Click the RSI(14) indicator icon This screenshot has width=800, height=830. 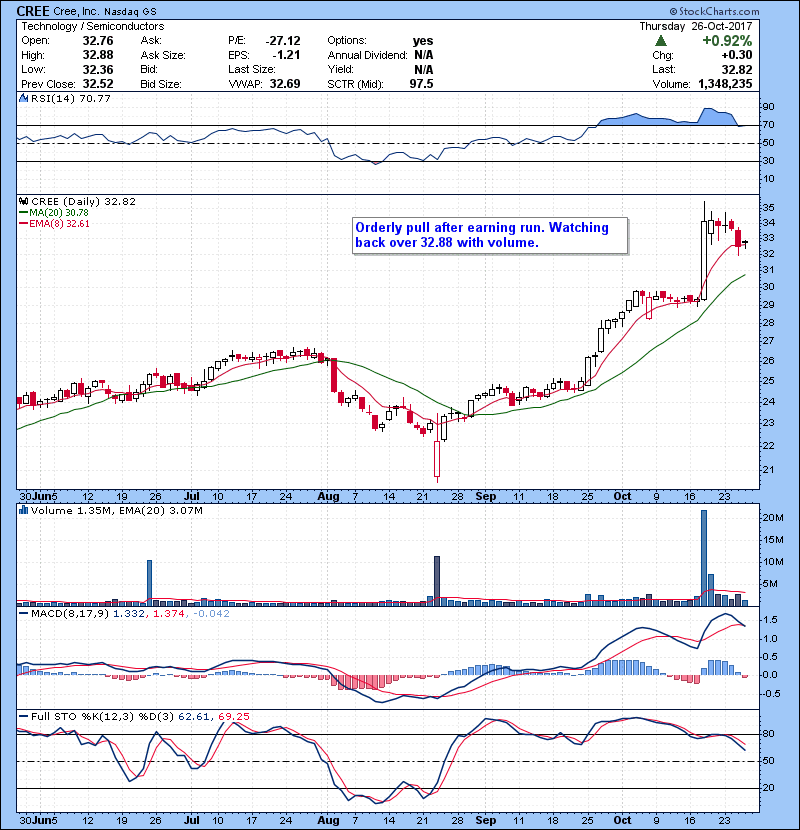click(x=23, y=98)
